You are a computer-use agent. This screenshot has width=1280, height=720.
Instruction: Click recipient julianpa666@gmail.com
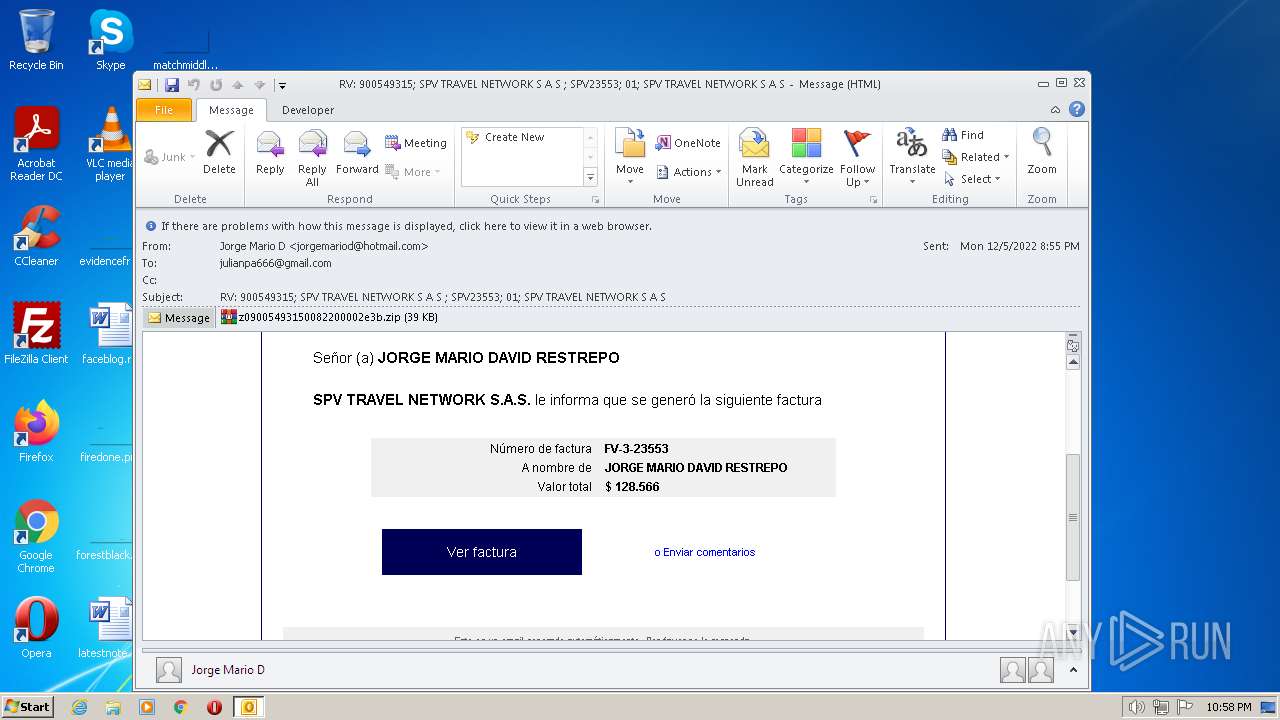tap(276, 263)
